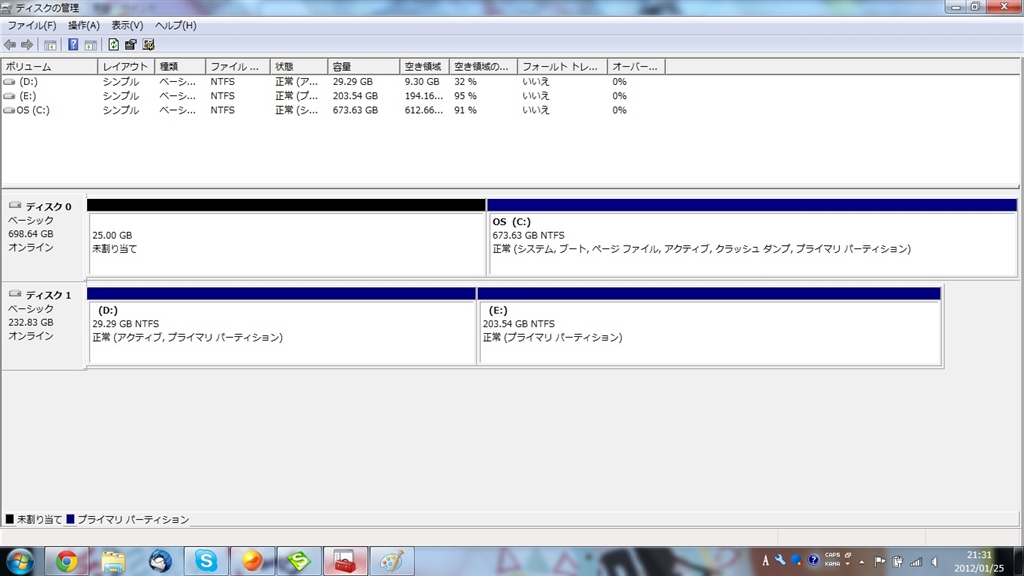Open Windows Explorer from the taskbar
The height and width of the screenshot is (576, 1024).
[113, 562]
